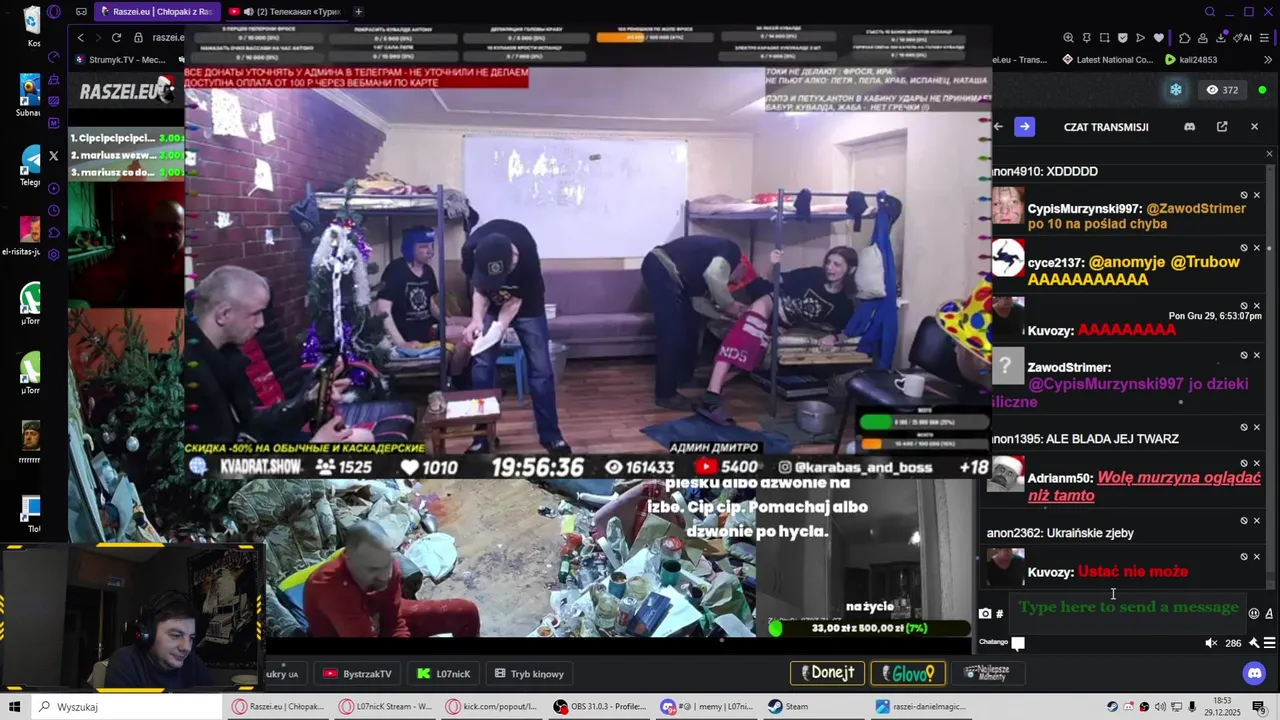Open Windows Start menu
Image resolution: width=1280 pixels, height=720 pixels.
15,707
